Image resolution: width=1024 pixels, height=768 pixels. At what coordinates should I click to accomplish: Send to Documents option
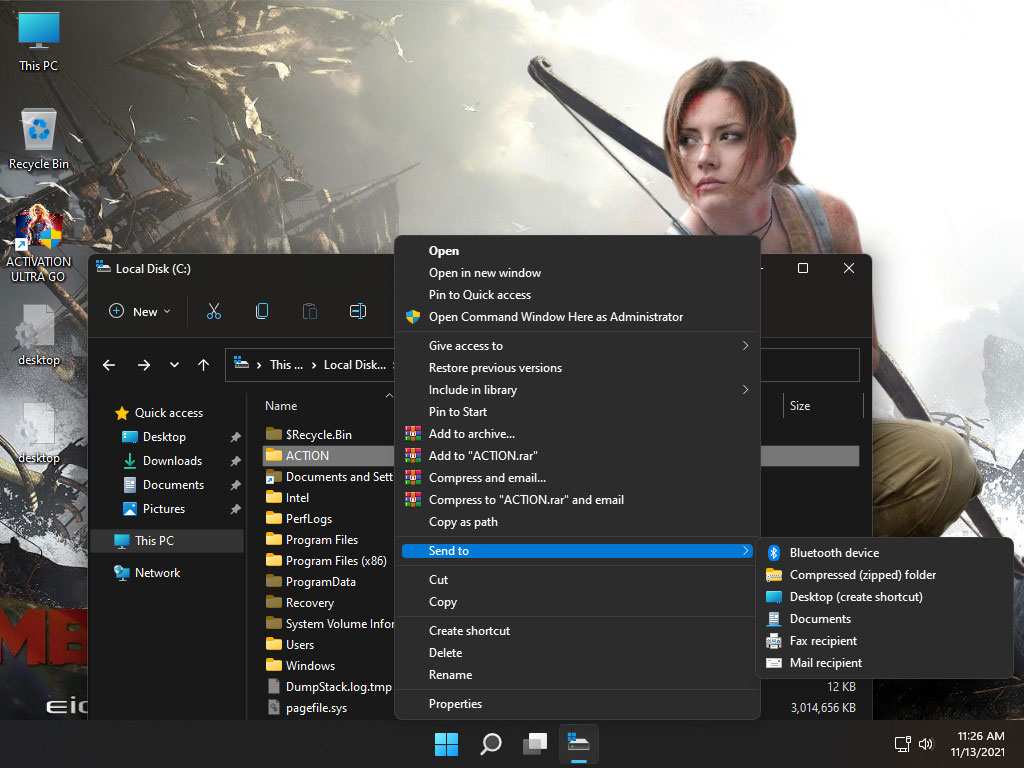pos(884,618)
